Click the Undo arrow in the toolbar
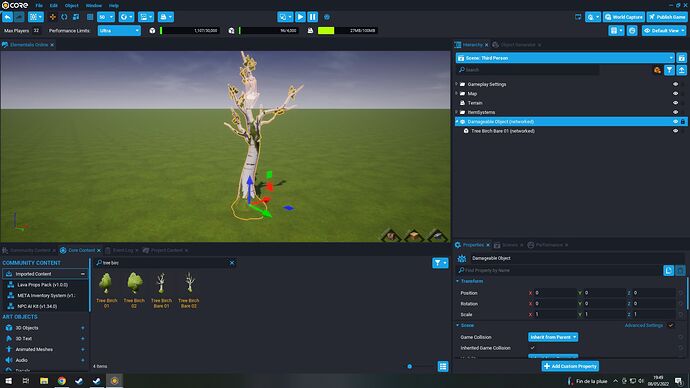This screenshot has height=388, width=690. 7,17
